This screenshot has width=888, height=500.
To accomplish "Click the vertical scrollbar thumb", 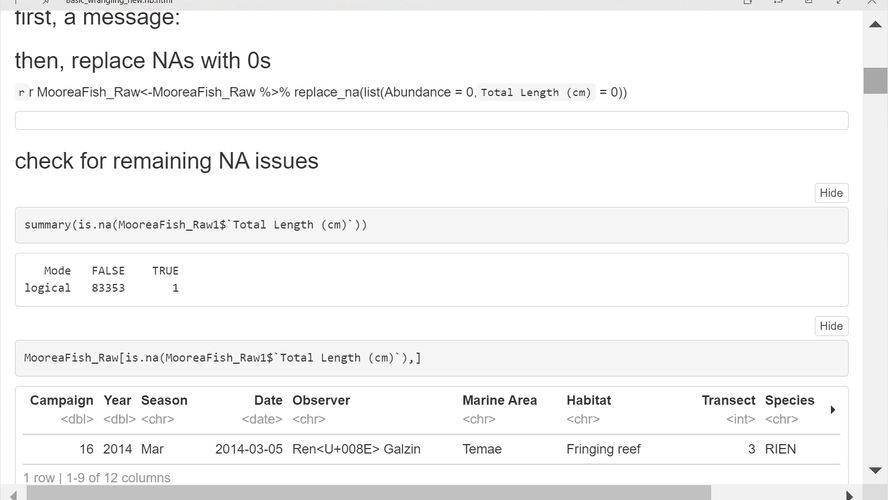I will [x=875, y=80].
